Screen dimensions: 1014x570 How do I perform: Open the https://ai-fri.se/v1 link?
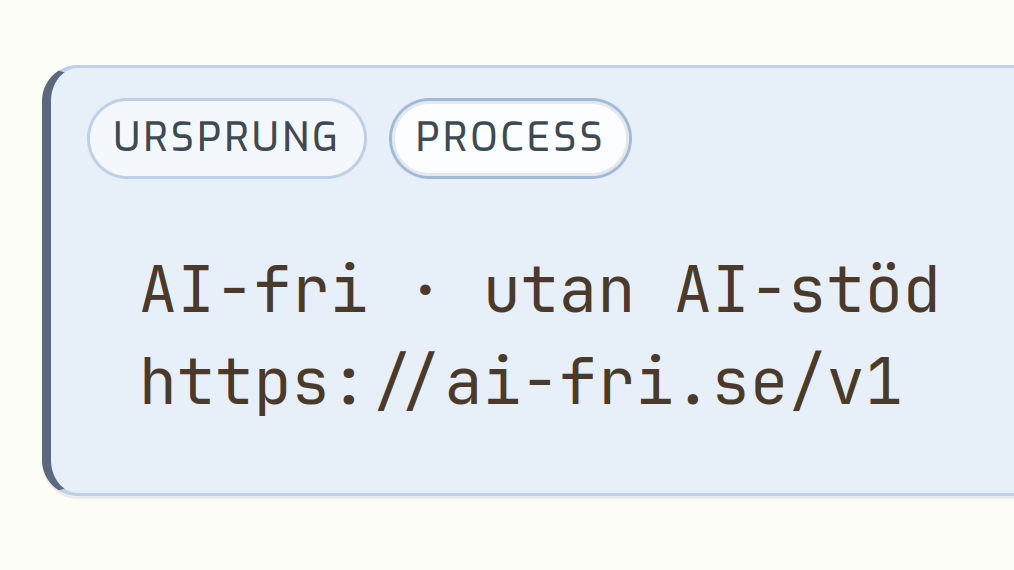(521, 383)
